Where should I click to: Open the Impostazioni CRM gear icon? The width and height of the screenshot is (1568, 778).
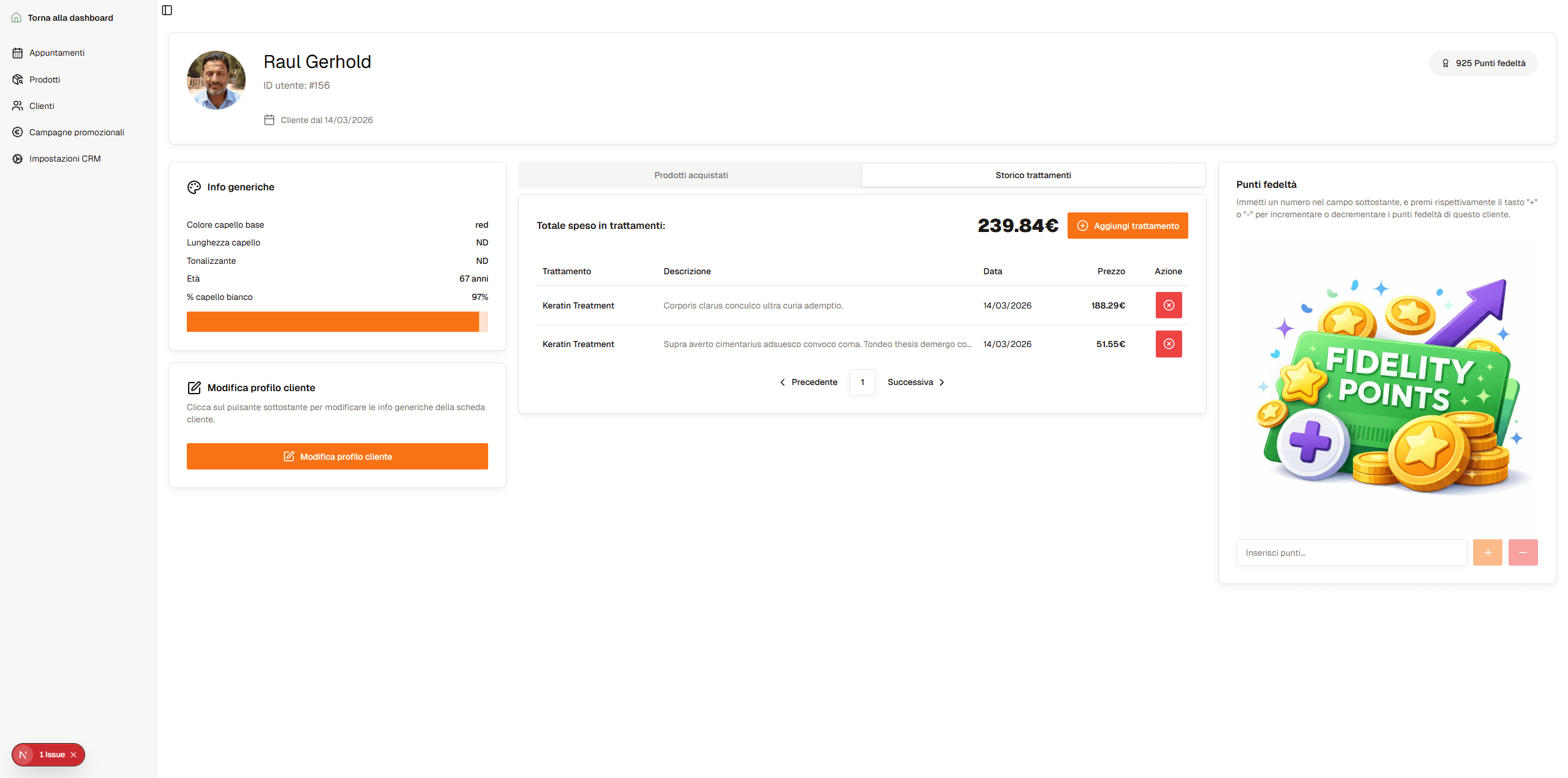[17, 158]
